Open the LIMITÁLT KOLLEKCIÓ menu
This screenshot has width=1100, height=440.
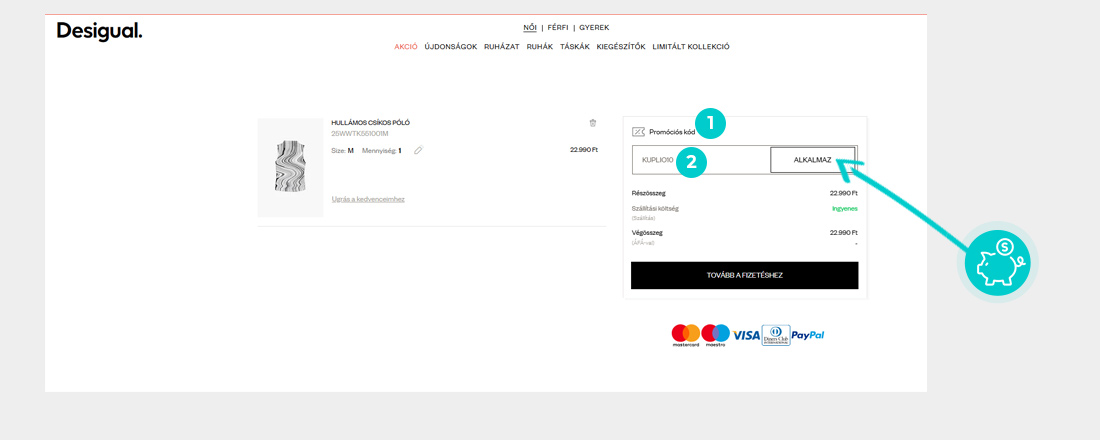click(691, 47)
